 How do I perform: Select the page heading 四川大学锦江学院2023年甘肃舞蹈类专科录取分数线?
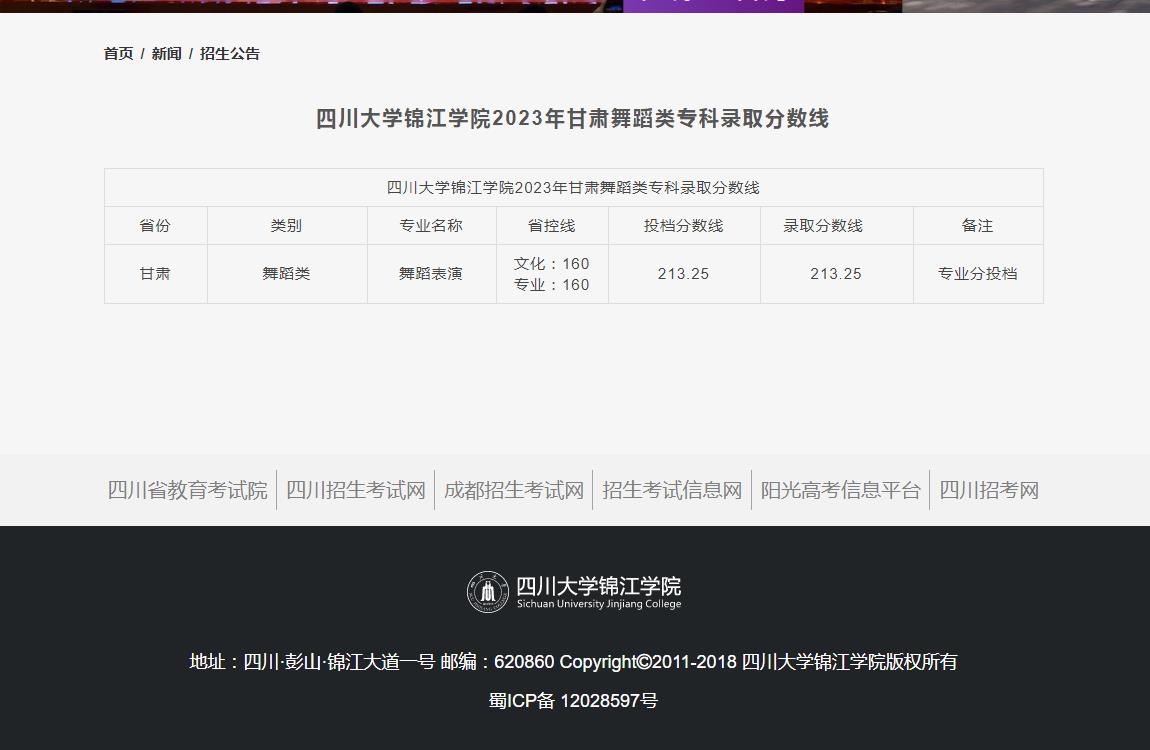click(x=573, y=119)
